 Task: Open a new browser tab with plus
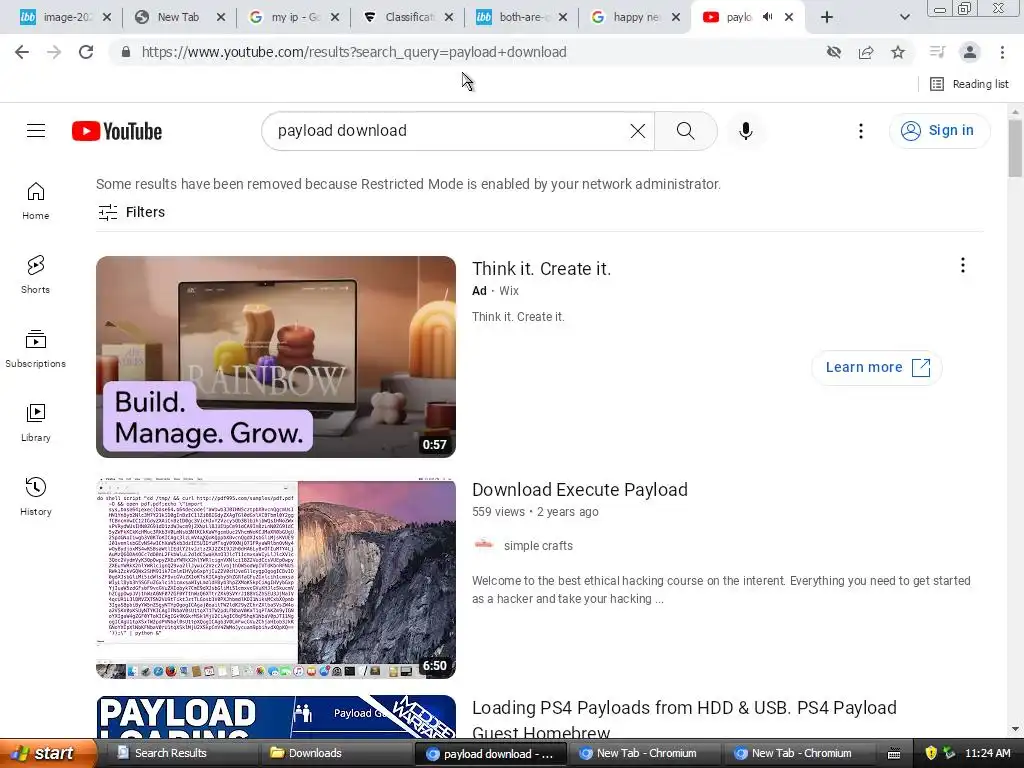827,17
